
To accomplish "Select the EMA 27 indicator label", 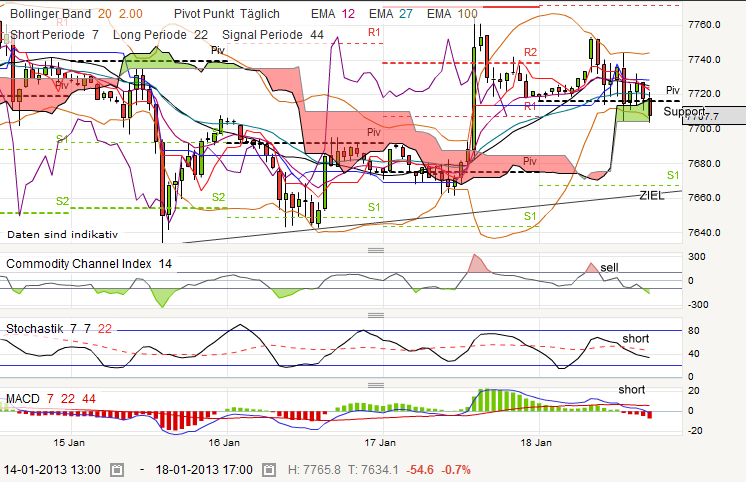I will pos(391,14).
